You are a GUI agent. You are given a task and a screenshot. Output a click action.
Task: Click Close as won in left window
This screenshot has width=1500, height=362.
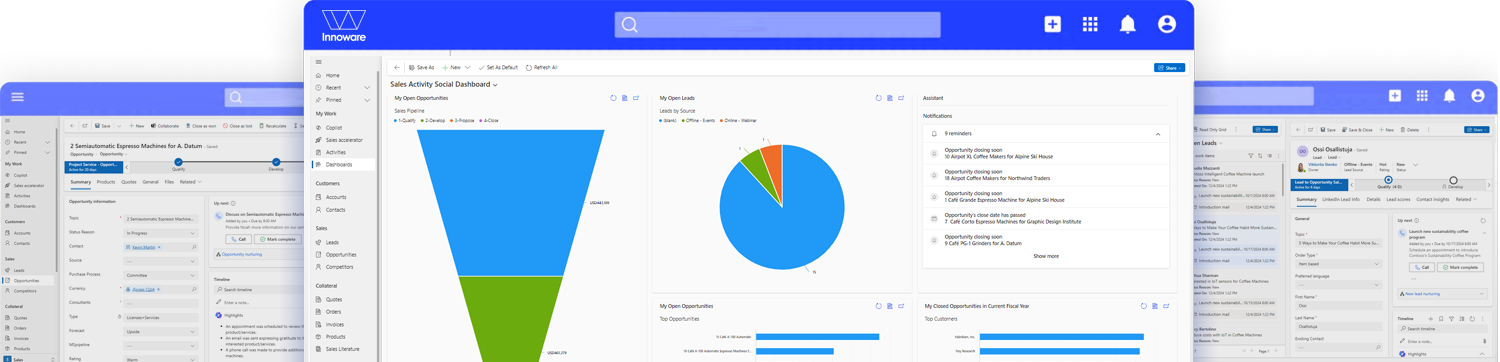point(200,126)
